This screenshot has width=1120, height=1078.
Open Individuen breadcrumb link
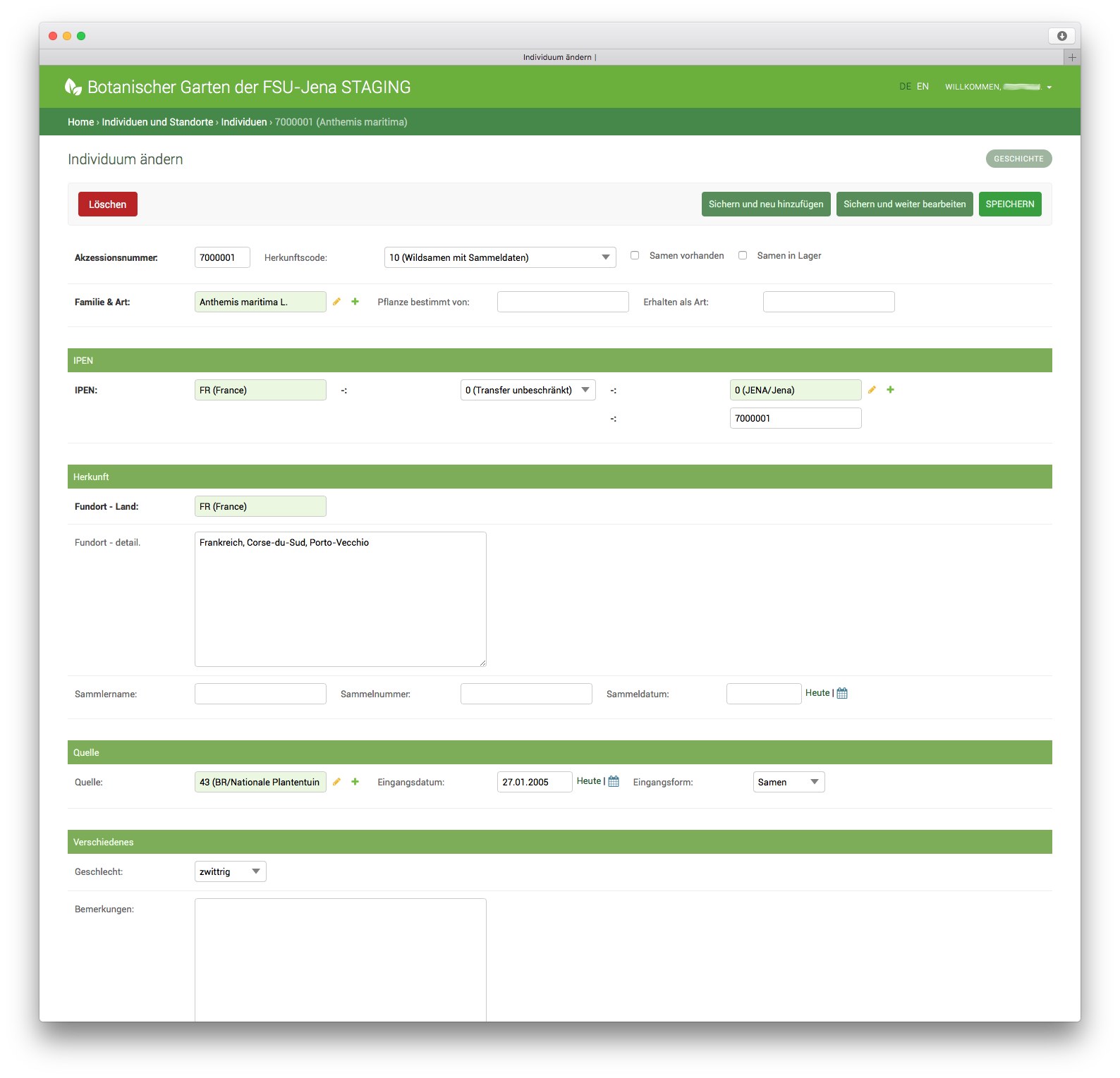244,122
